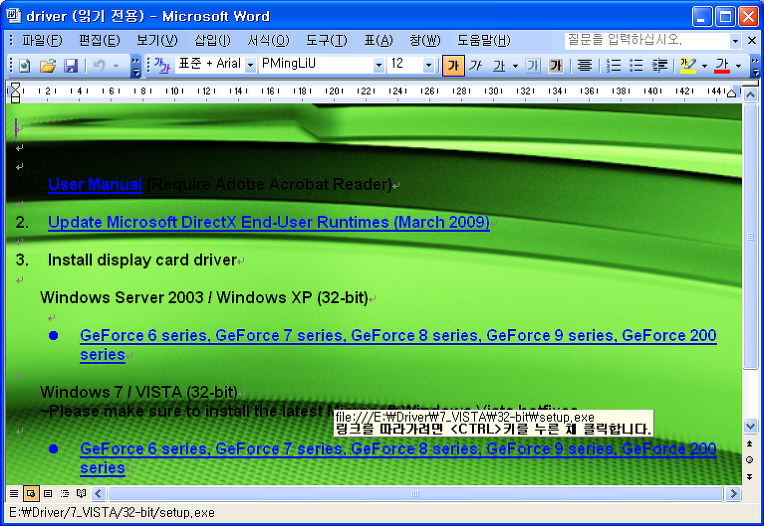764x526 pixels.
Task: Switch to Web Layout view button
Action: [x=31, y=494]
